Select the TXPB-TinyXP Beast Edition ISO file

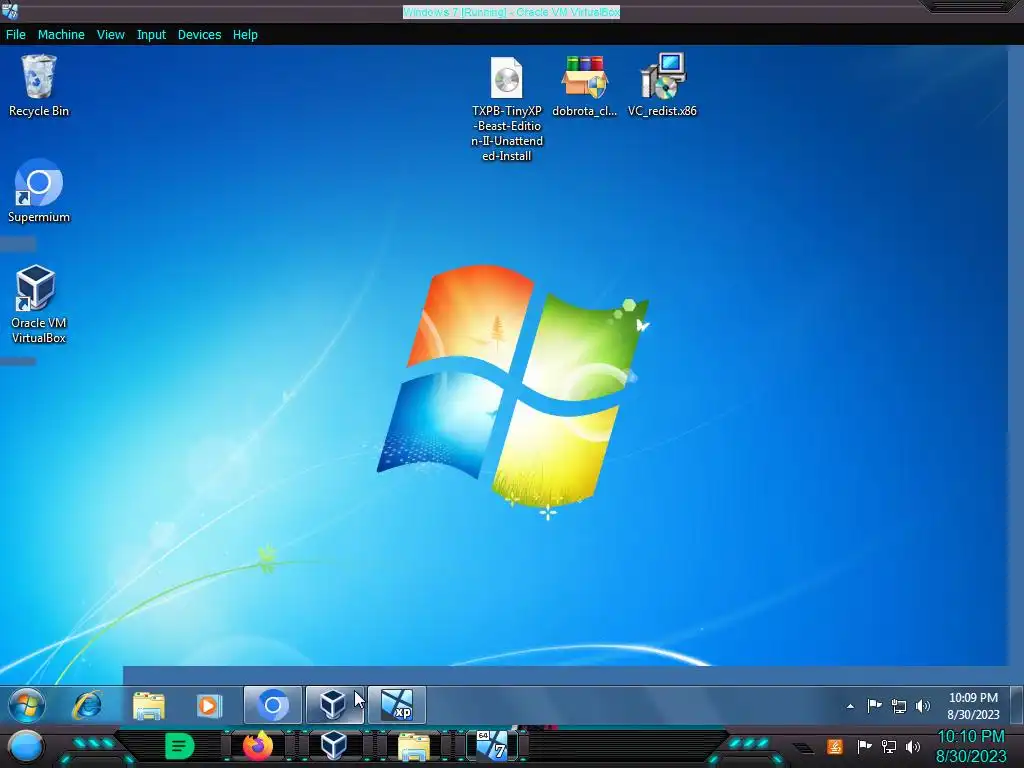point(507,108)
